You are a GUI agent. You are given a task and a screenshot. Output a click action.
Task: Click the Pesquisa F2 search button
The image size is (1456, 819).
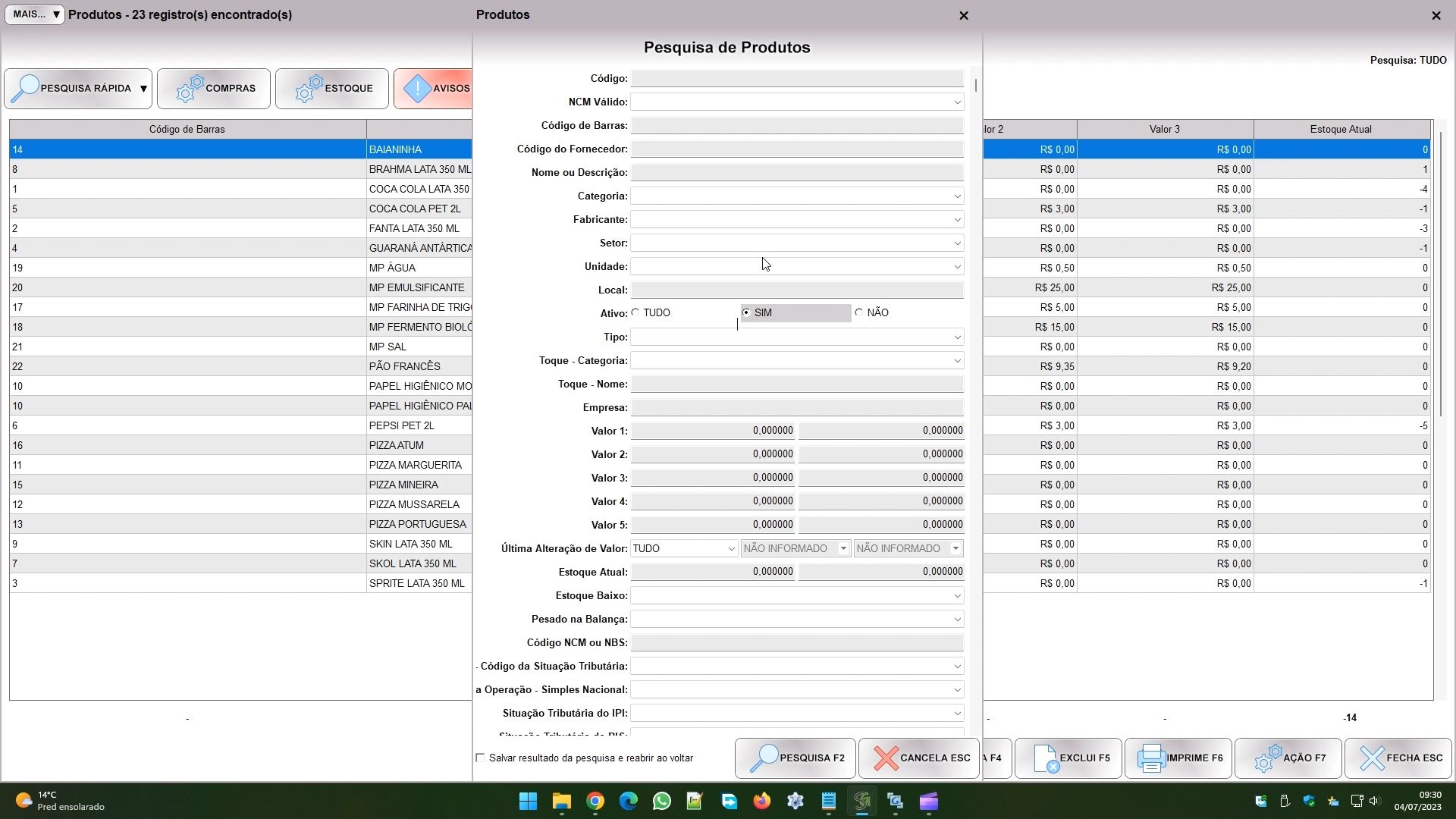(x=795, y=758)
